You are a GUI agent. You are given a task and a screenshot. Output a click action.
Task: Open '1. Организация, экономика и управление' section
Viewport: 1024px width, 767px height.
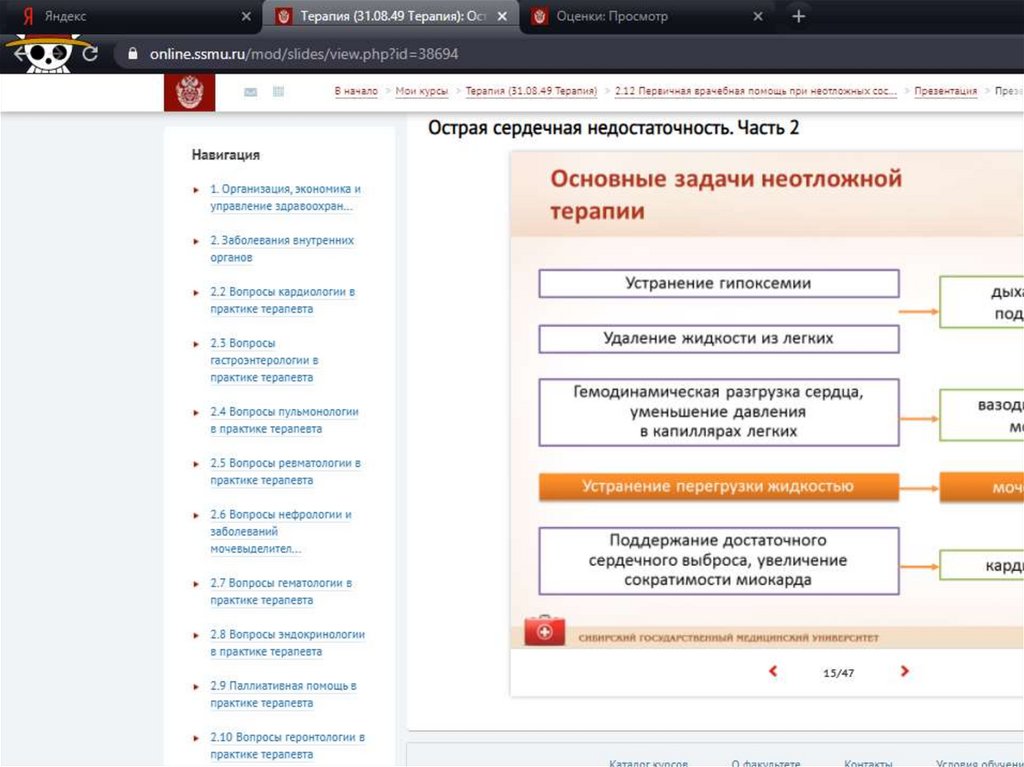[285, 197]
